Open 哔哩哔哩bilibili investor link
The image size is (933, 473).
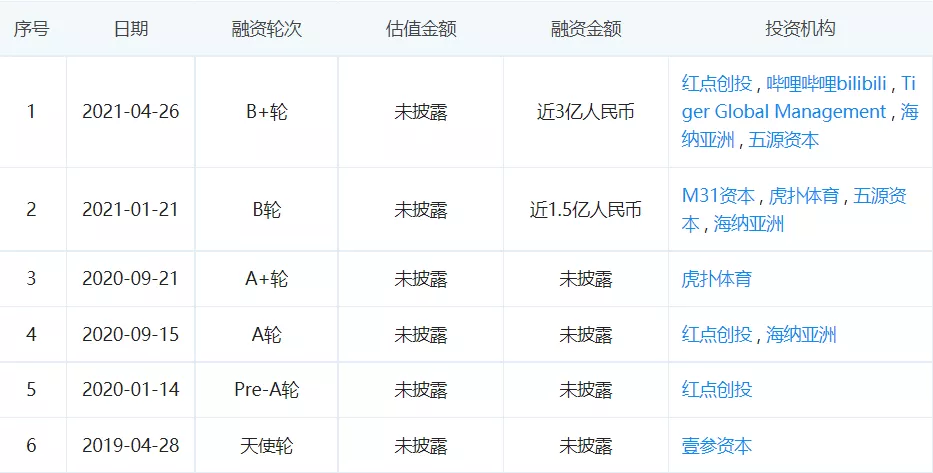click(x=826, y=83)
